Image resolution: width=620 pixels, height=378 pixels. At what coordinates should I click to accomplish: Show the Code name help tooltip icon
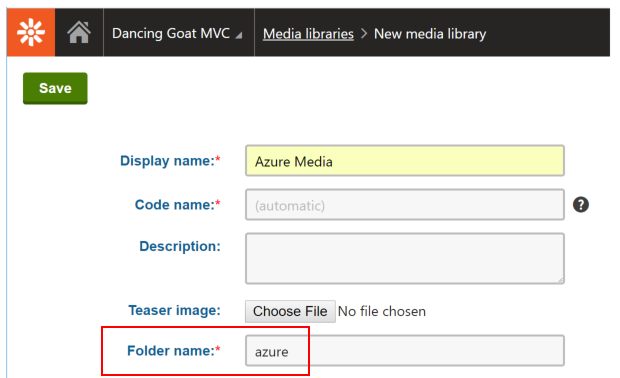580,204
